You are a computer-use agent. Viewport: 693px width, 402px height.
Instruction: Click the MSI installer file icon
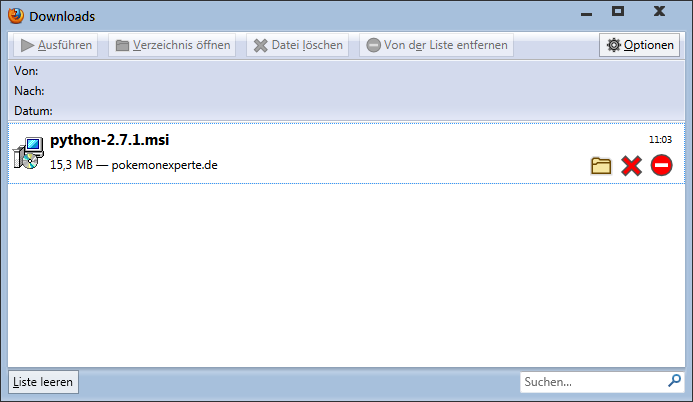(28, 153)
